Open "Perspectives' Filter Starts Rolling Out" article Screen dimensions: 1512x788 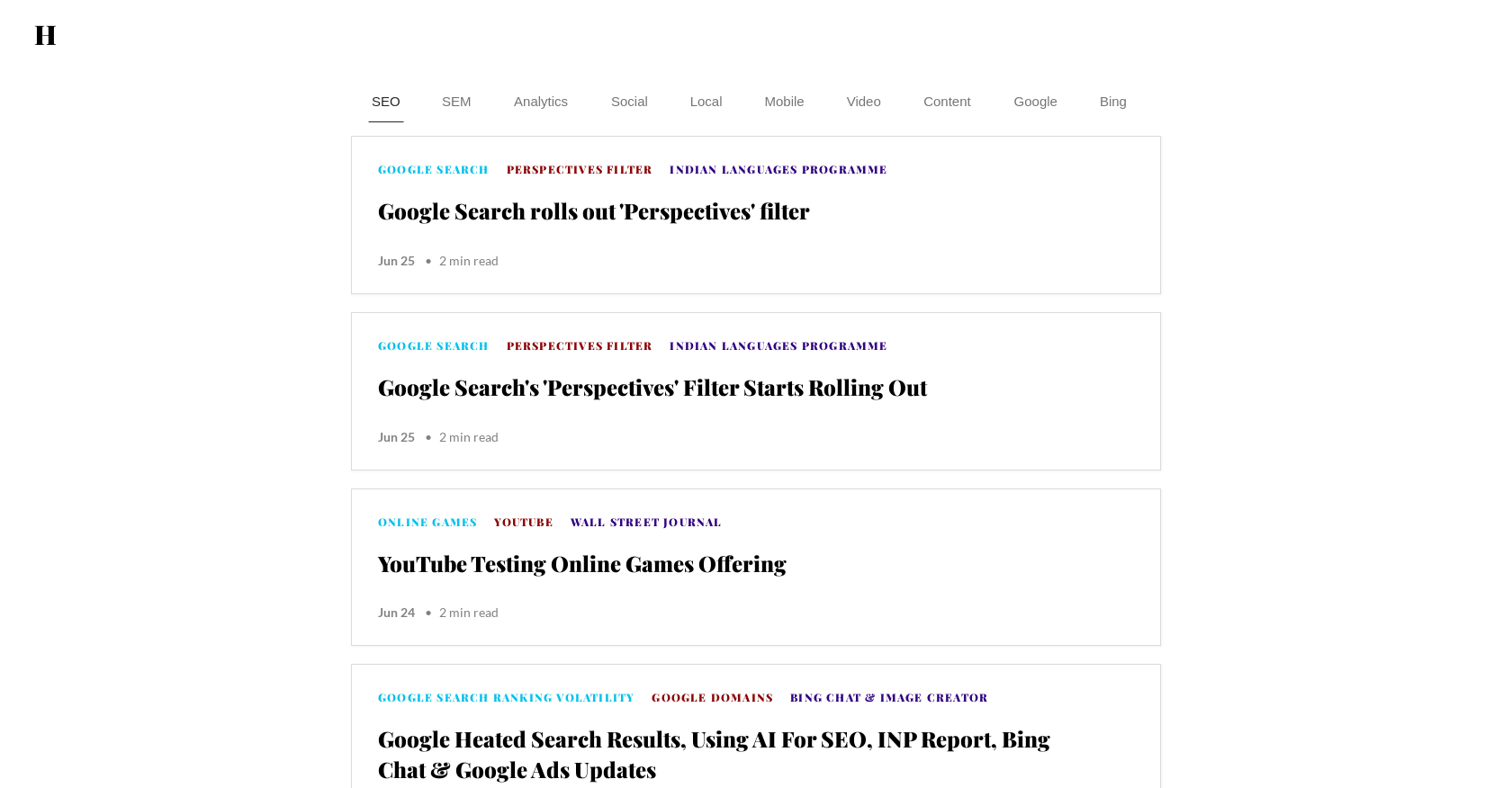pyautogui.click(x=652, y=389)
